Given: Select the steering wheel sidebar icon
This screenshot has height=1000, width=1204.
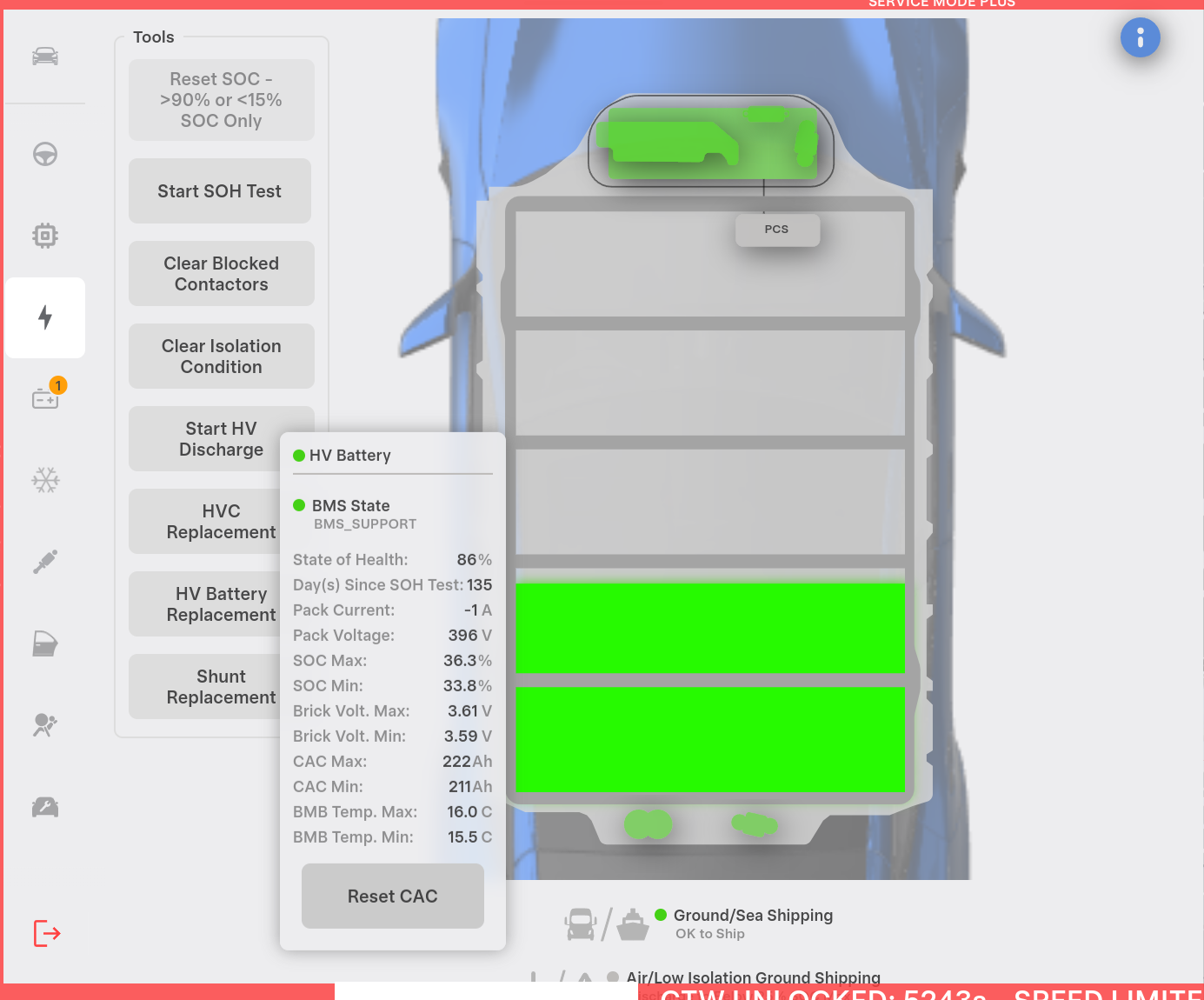Looking at the screenshot, I should click(45, 155).
